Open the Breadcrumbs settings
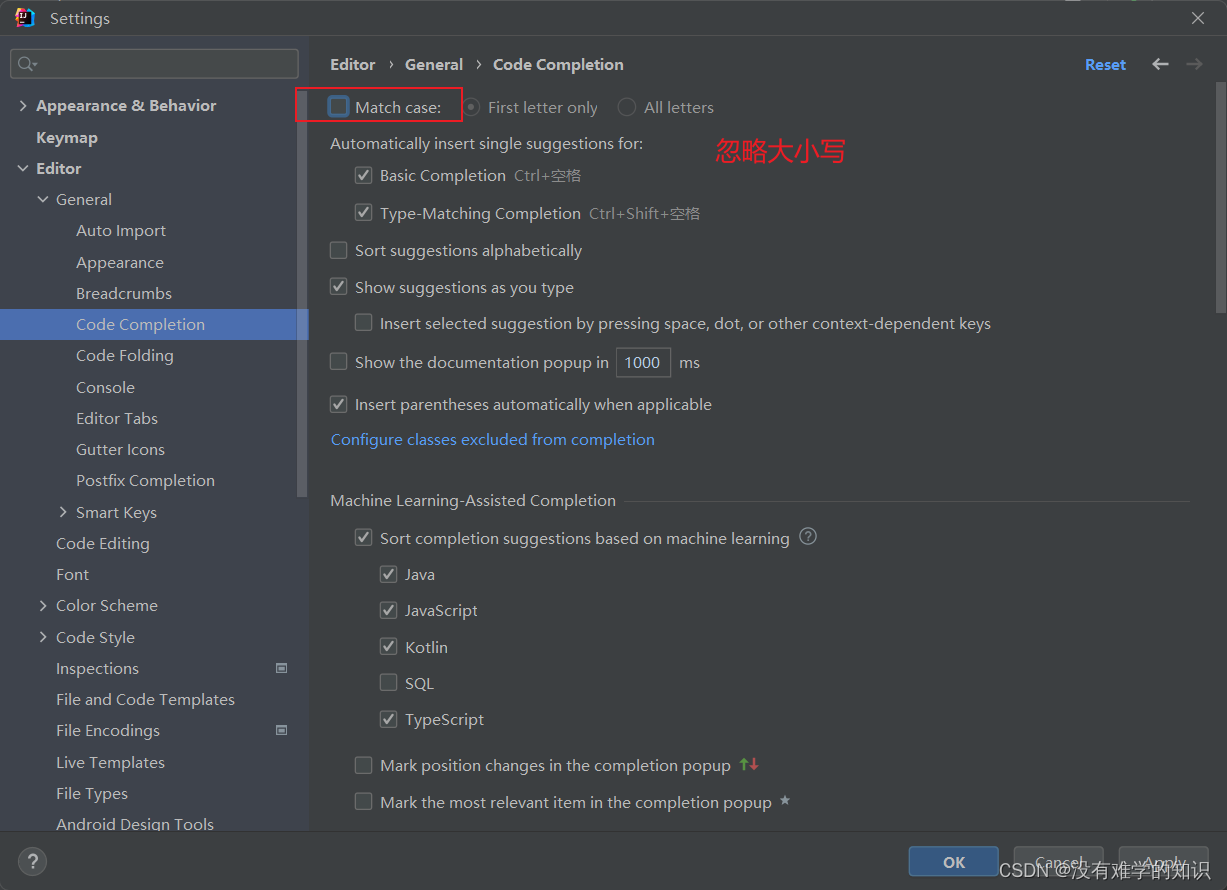This screenshot has height=890, width=1227. (x=124, y=293)
